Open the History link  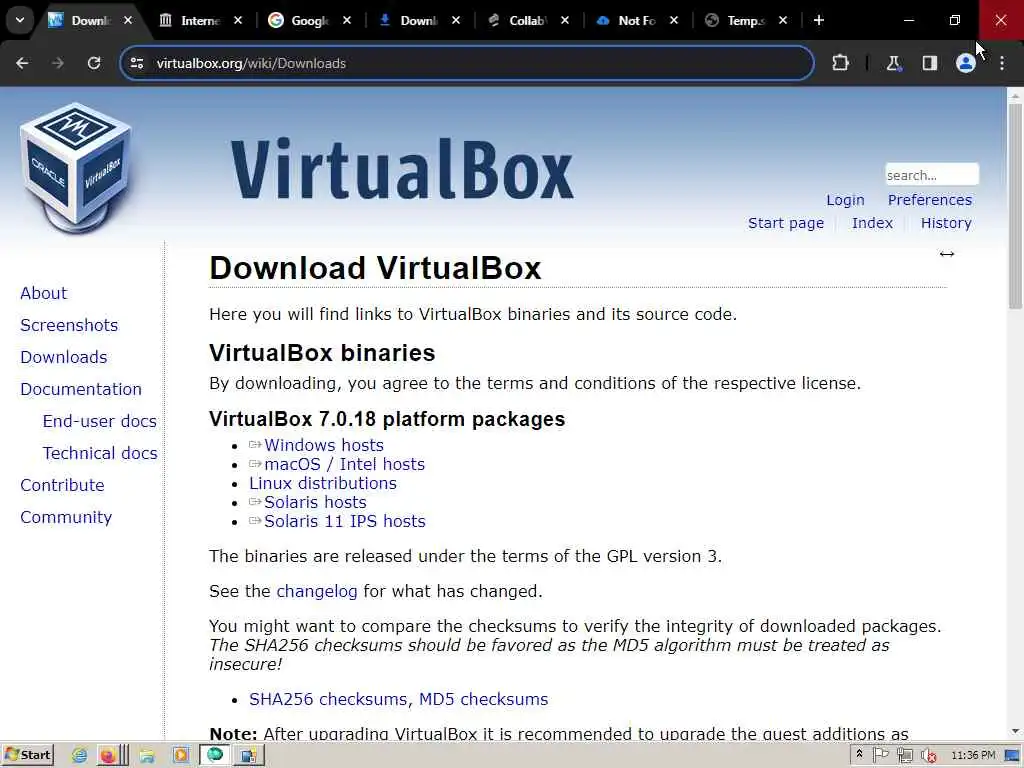[946, 223]
